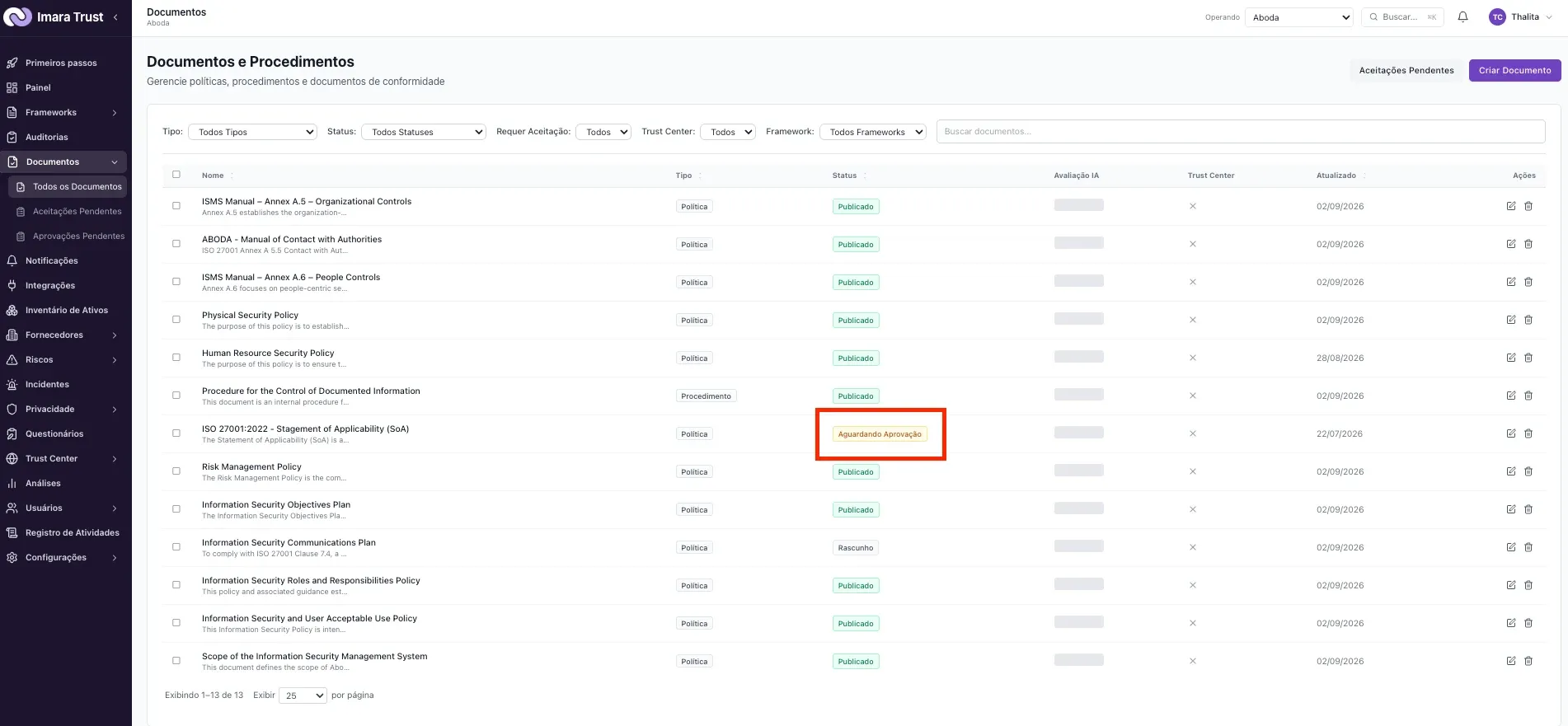Click the Imara Trust logo
Viewport: 1568px width, 726px height.
click(x=54, y=17)
